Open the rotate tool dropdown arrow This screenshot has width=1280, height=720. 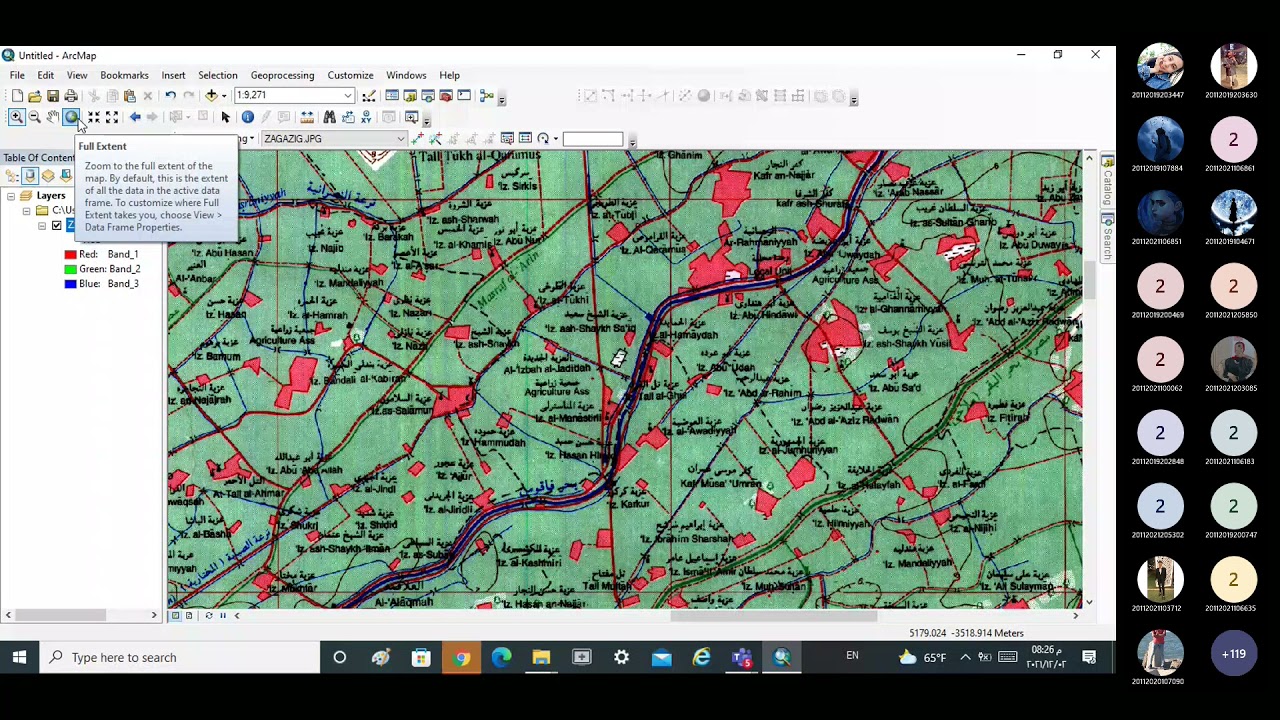[555, 139]
